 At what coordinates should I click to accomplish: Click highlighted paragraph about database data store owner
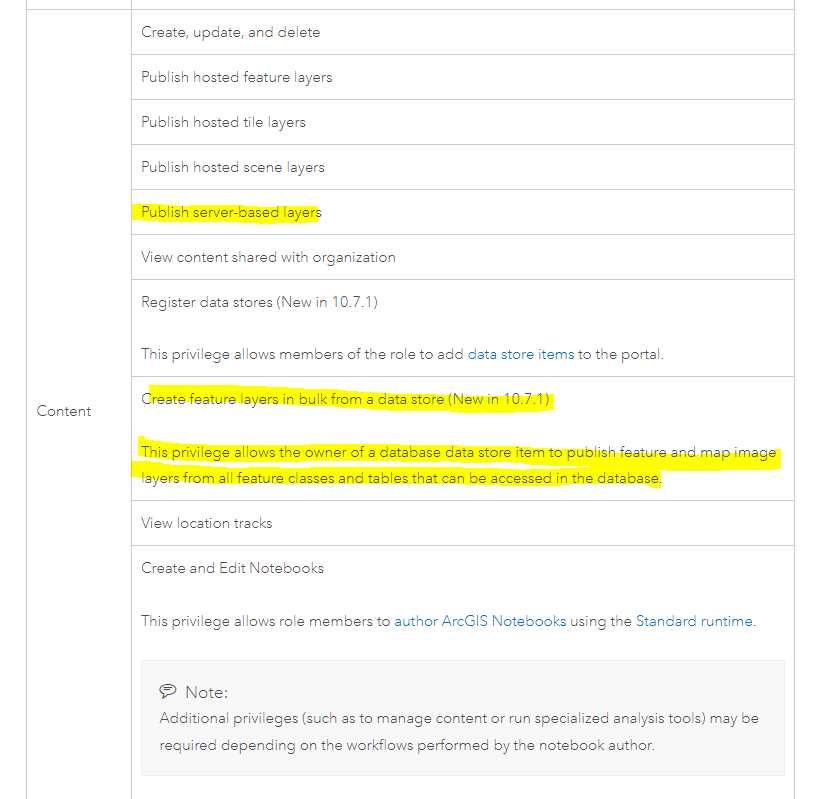point(458,466)
